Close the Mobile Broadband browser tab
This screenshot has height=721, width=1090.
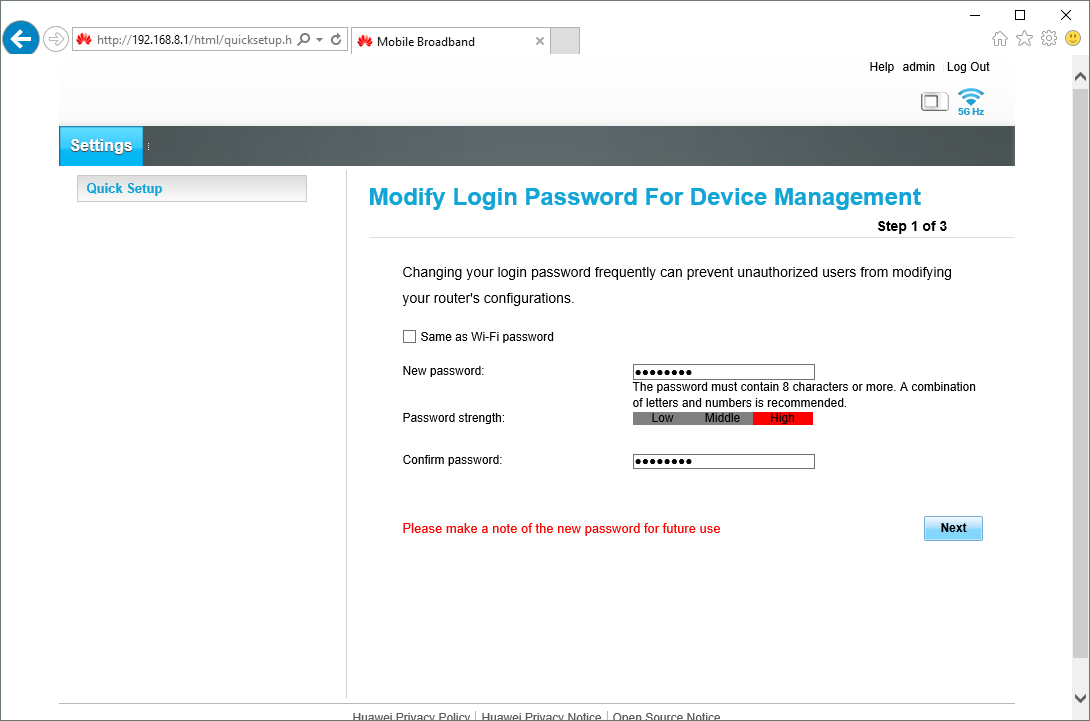[540, 41]
